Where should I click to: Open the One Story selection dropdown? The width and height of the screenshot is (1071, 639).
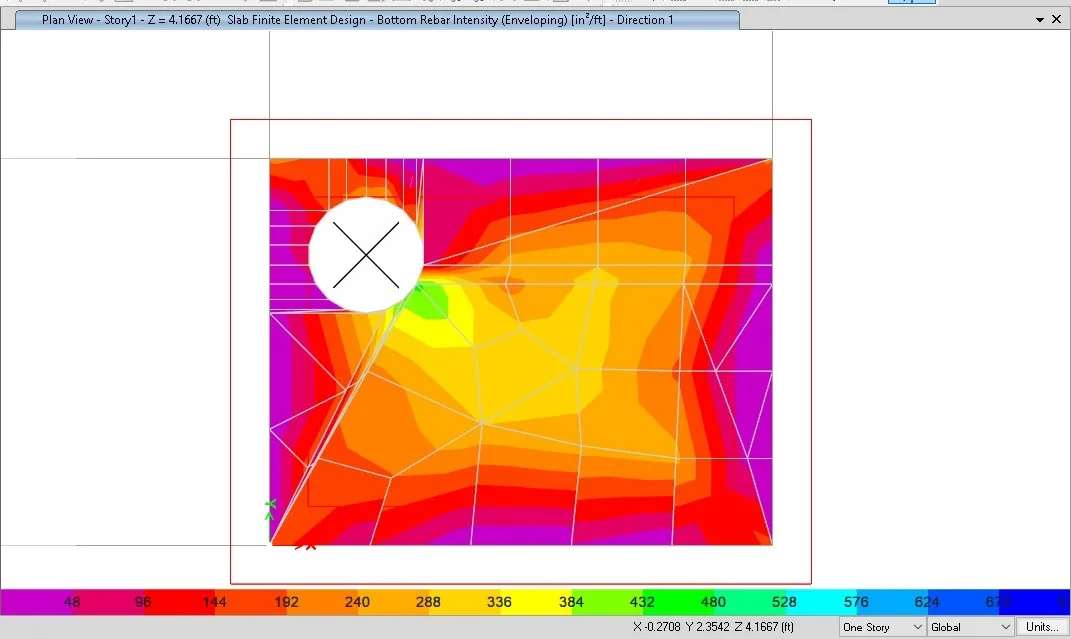click(x=882, y=627)
